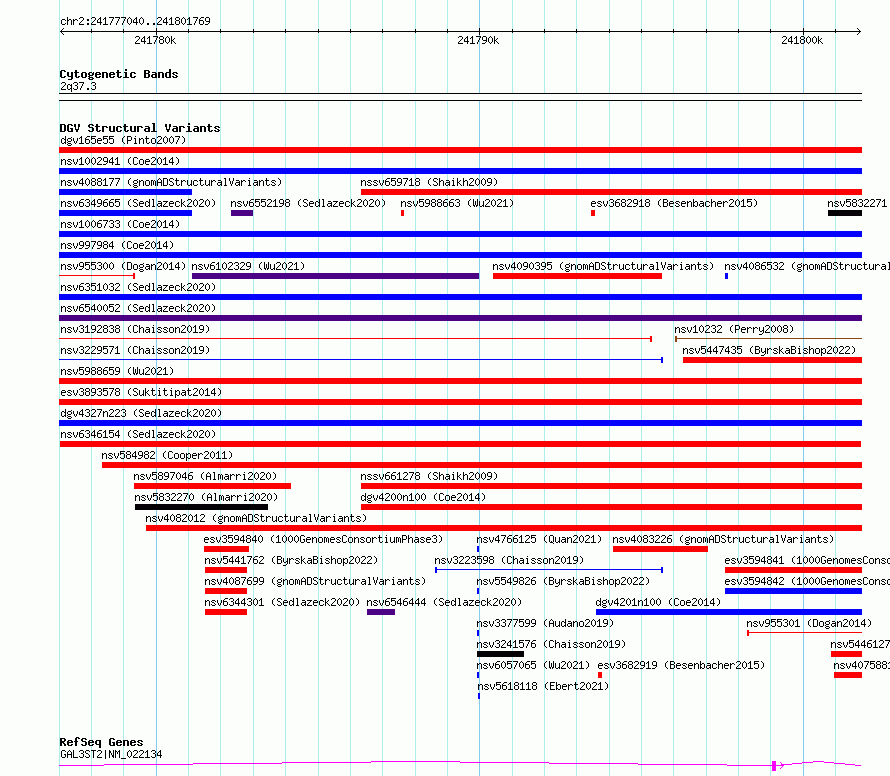890x776 pixels.
Task: Open the nsv3229571 (Chaisson2019) label
Action: pos(135,350)
